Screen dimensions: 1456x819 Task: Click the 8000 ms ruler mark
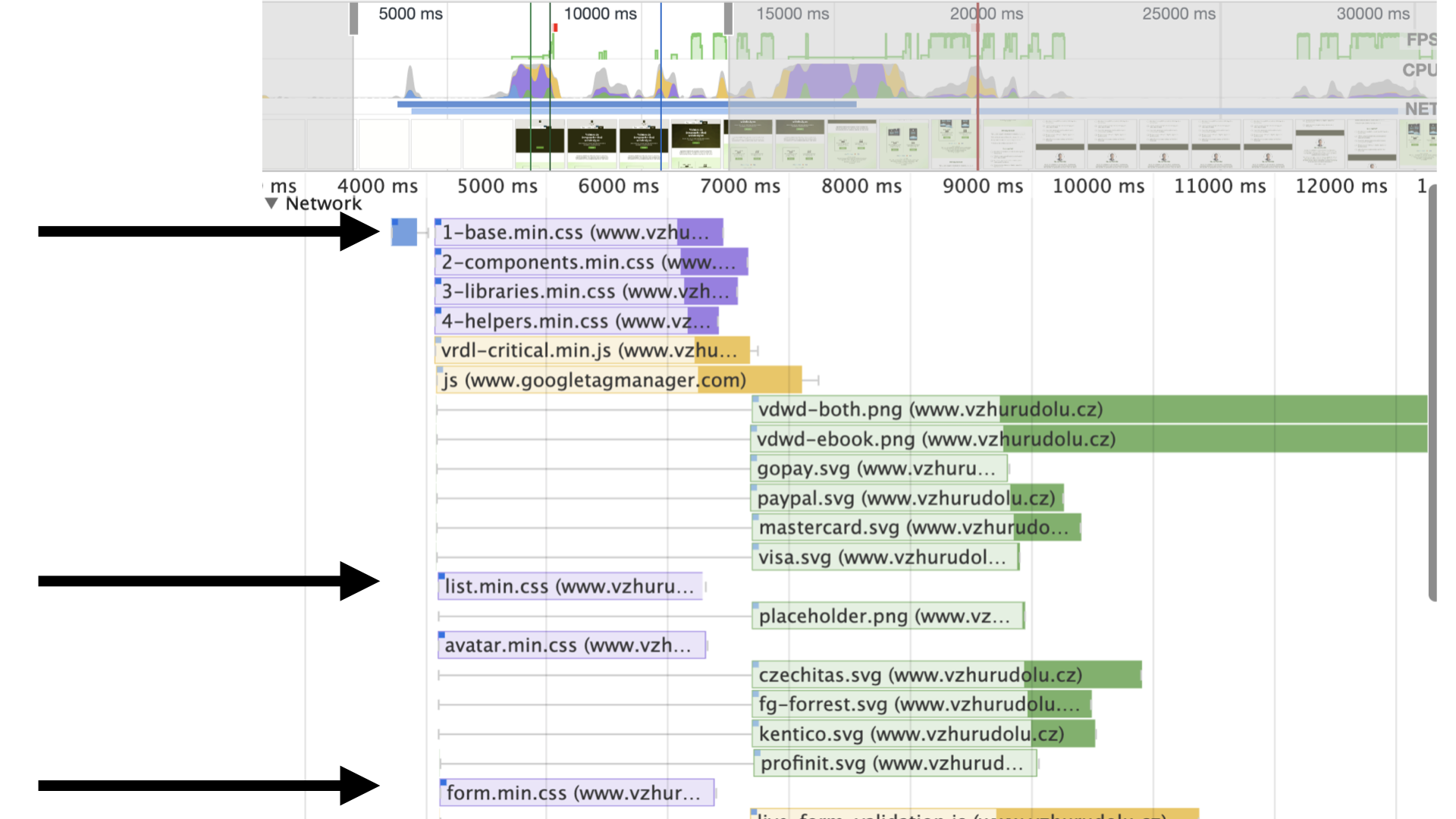pos(861,187)
